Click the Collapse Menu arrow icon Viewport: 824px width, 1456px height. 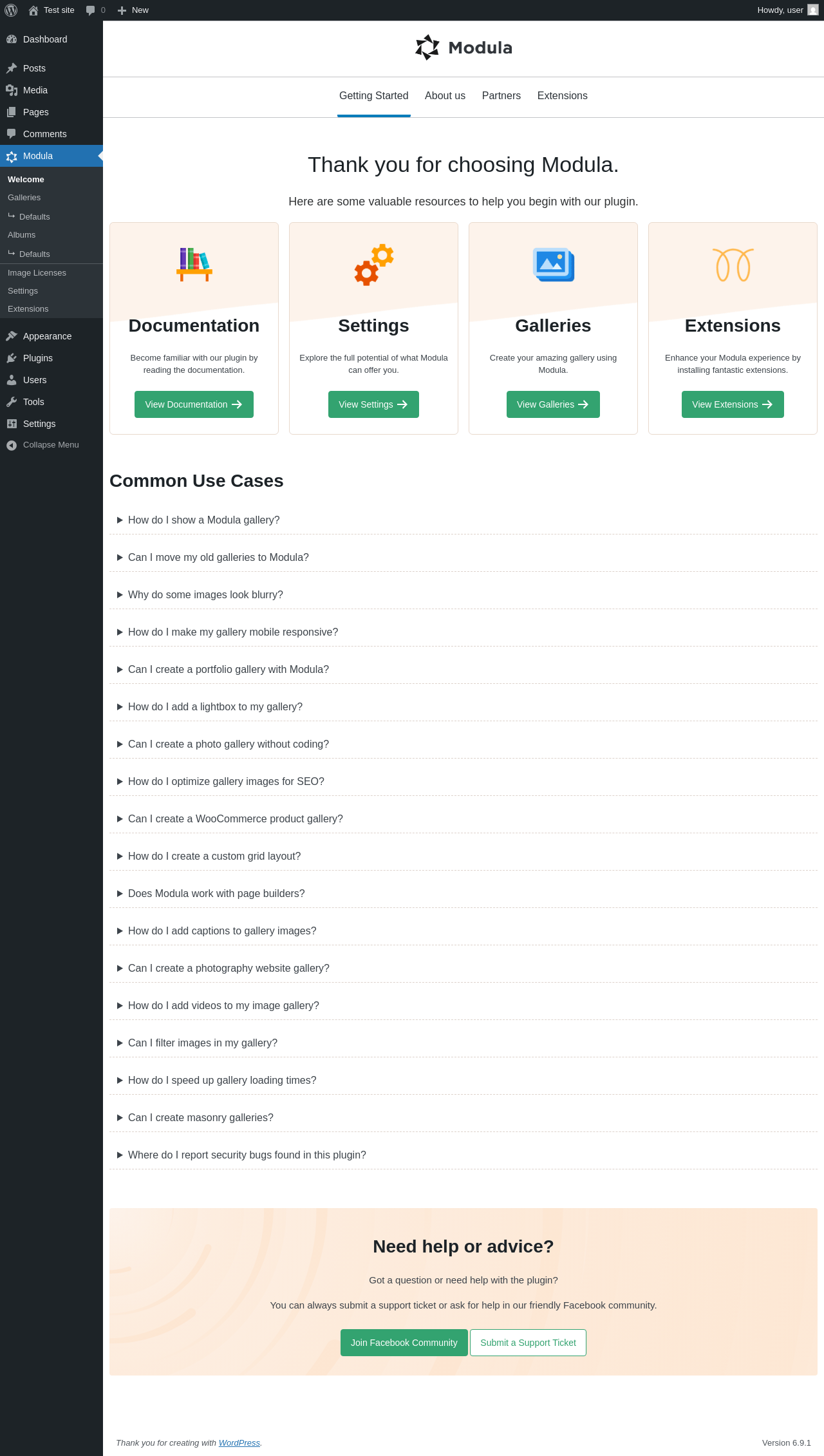(x=12, y=445)
